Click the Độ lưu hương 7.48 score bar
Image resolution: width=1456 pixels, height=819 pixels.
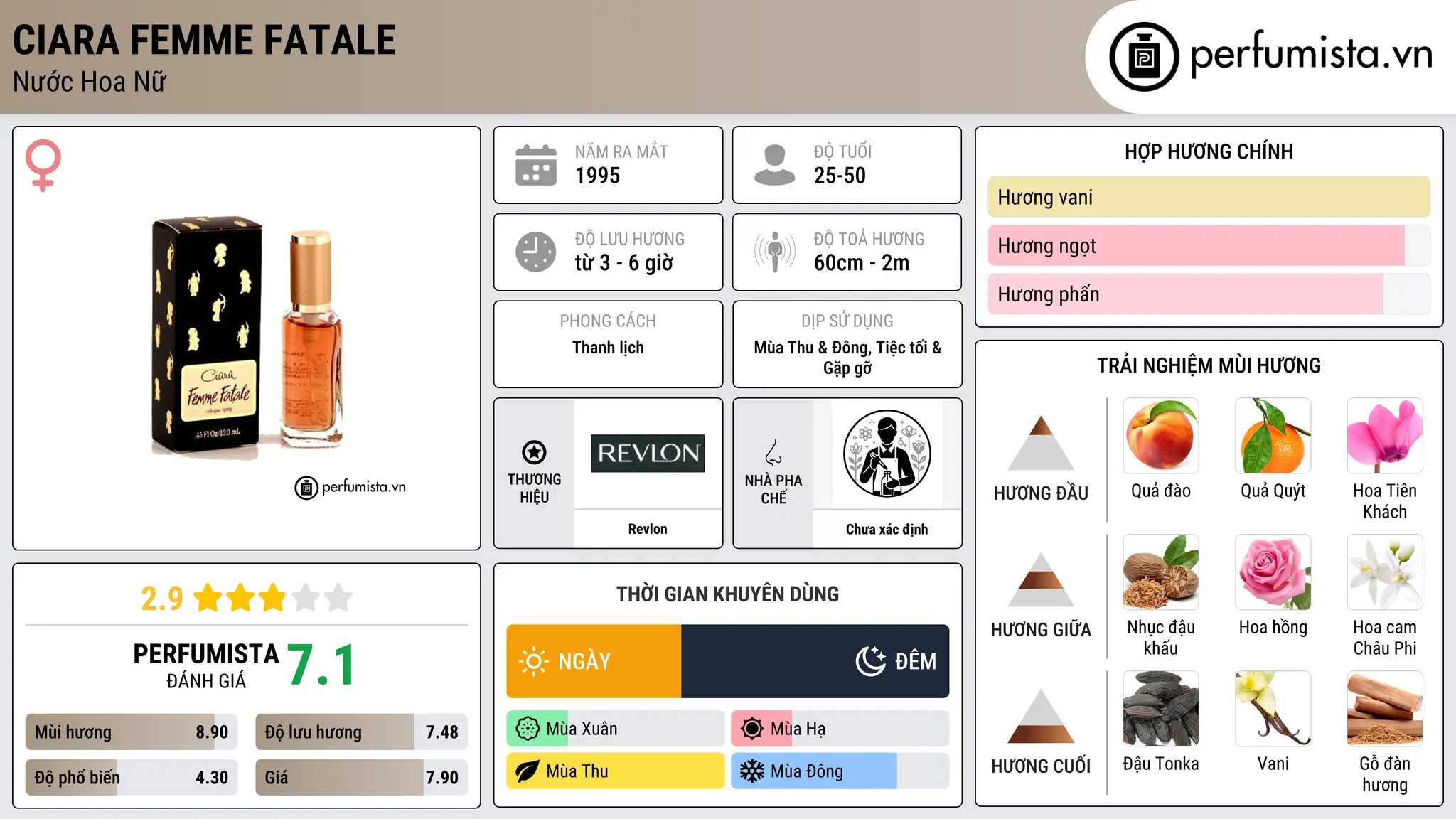click(361, 732)
